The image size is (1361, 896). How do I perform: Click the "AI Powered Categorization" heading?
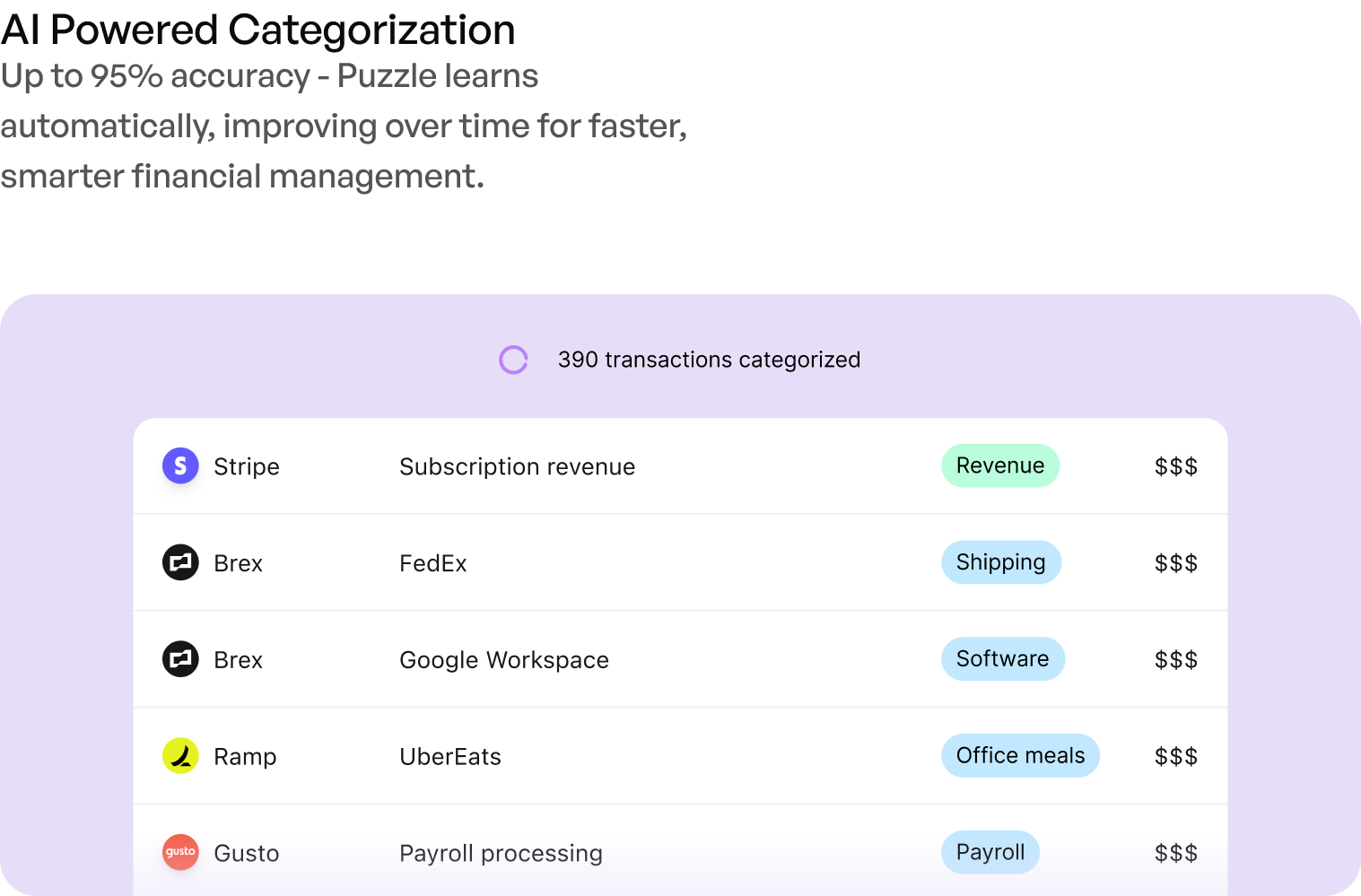click(258, 30)
